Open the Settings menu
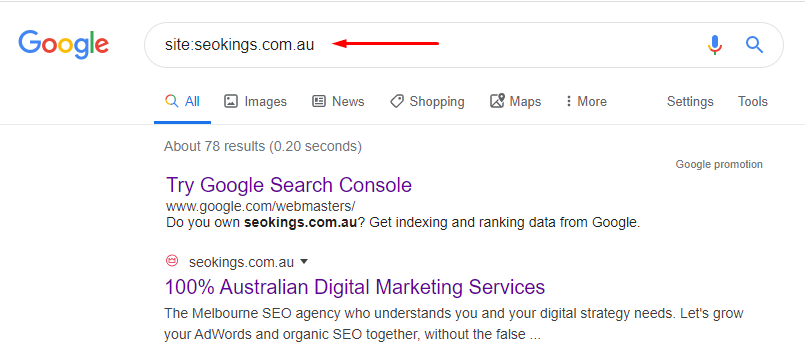 (690, 102)
